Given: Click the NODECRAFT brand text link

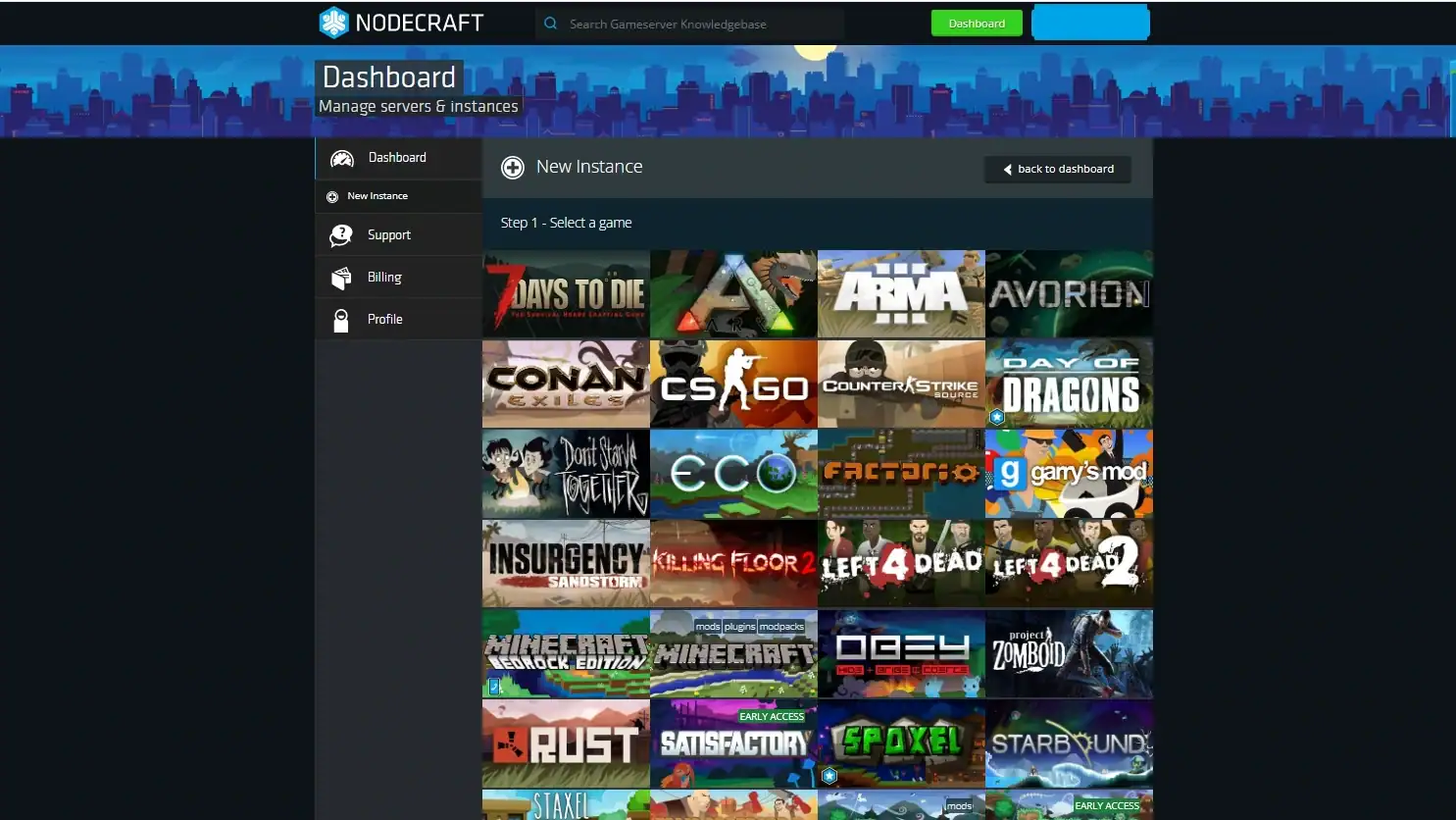Looking at the screenshot, I should tap(420, 23).
